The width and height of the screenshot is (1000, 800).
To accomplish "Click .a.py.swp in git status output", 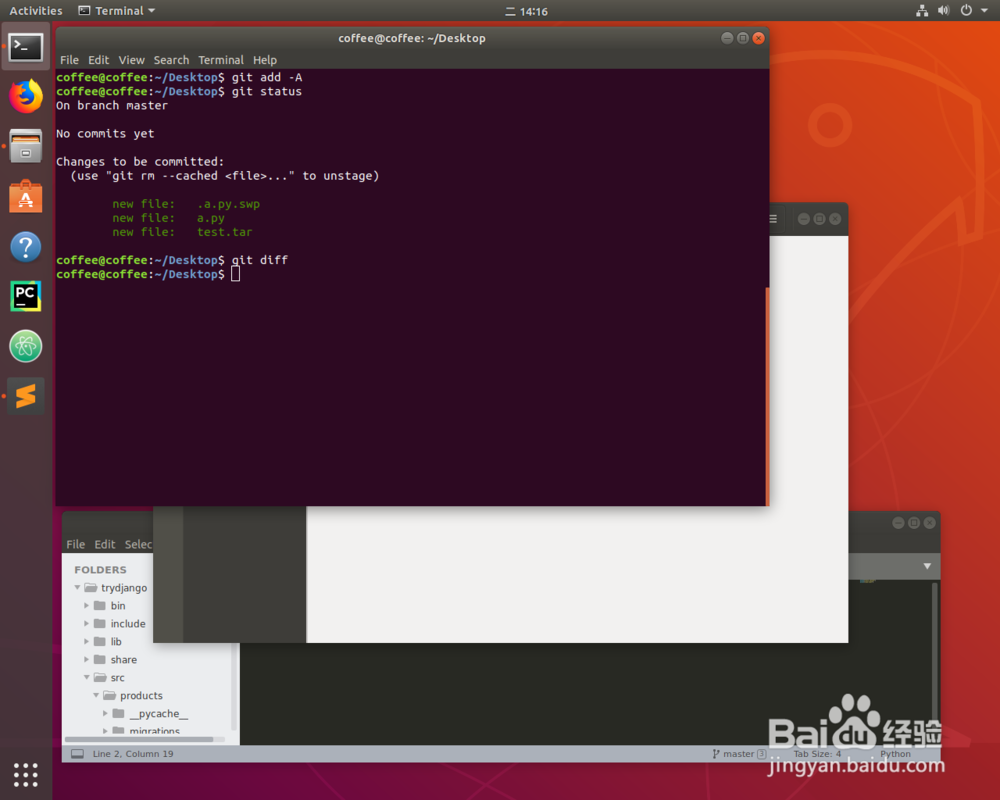I will [228, 204].
